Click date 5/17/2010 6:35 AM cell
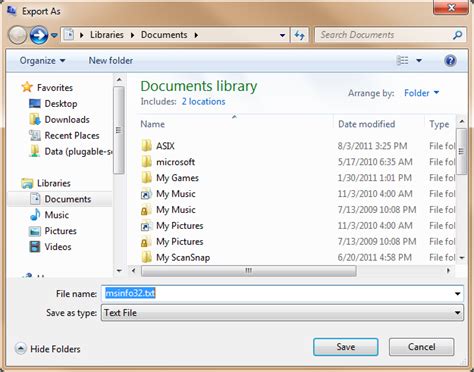Image resolution: width=474 pixels, height=372 pixels. pos(375,162)
